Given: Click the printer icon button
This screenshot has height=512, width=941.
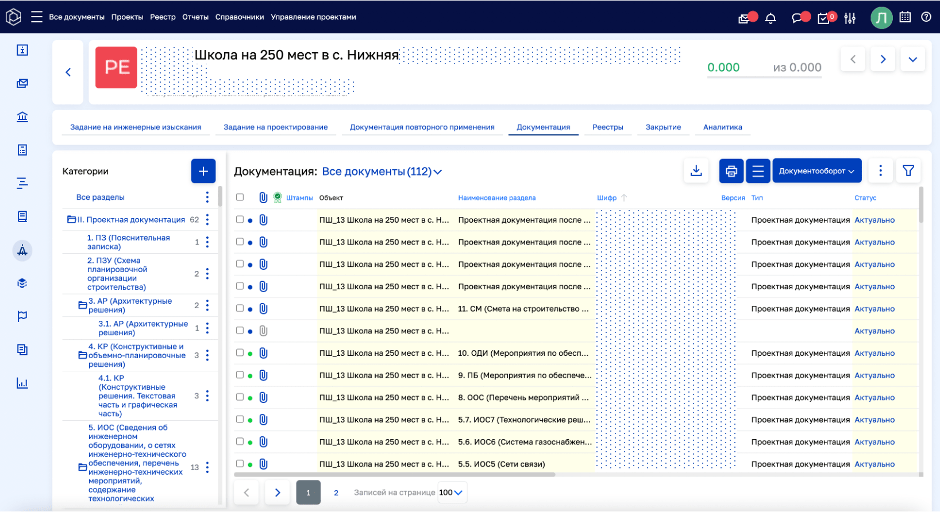Looking at the screenshot, I should (731, 171).
